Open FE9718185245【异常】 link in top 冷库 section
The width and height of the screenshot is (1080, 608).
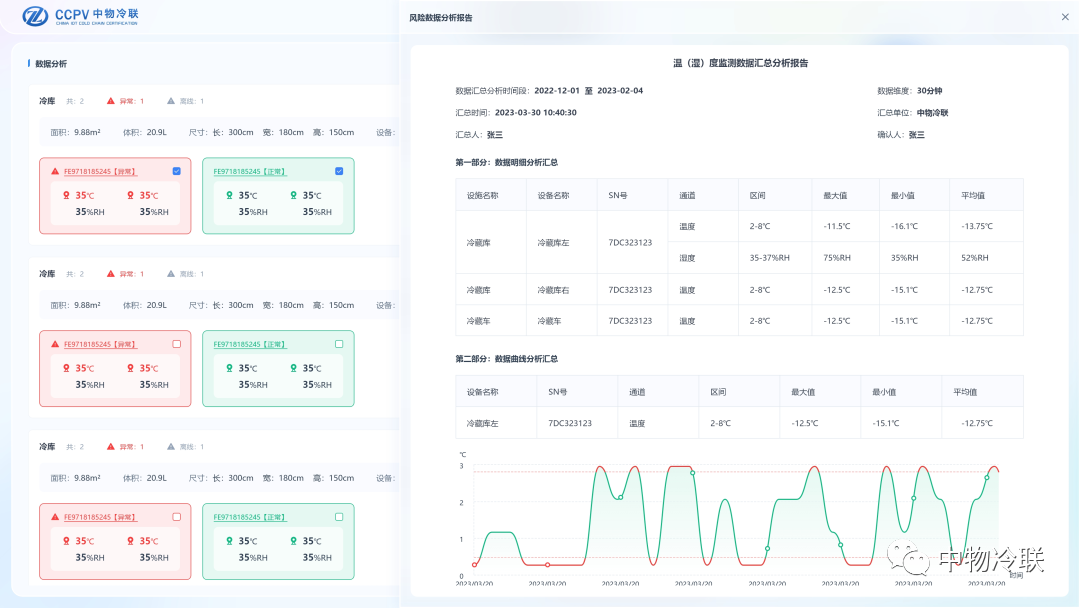click(x=100, y=171)
